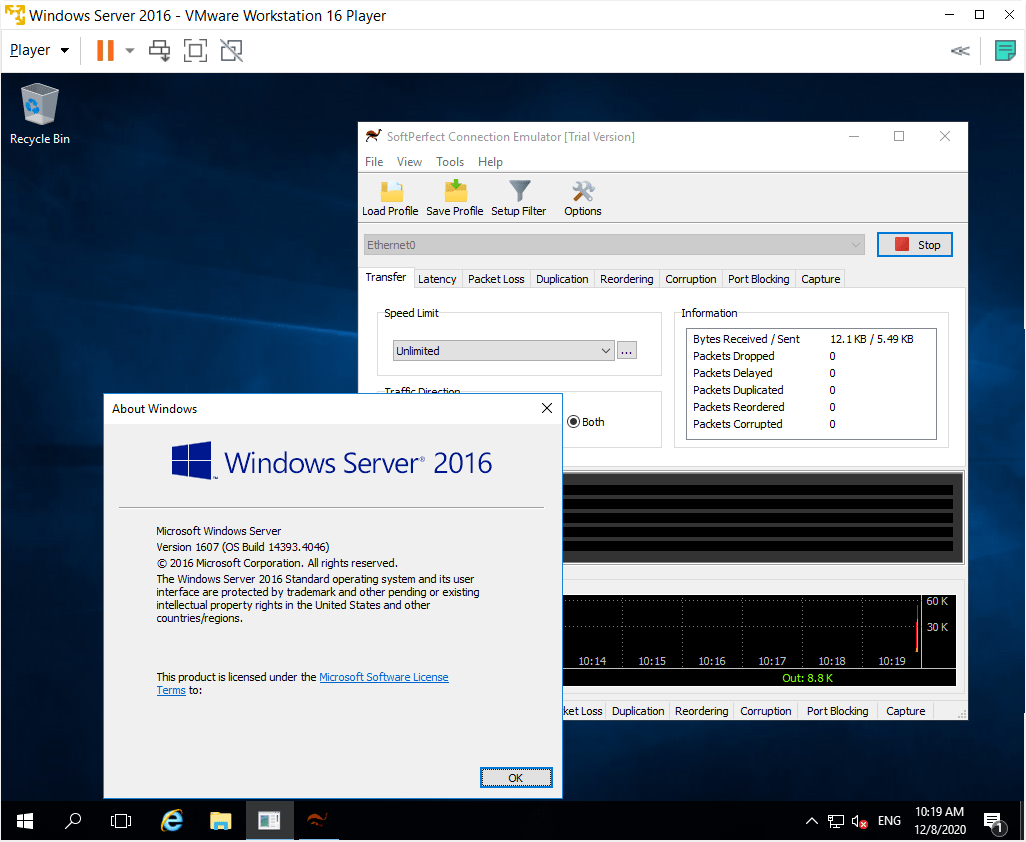The width and height of the screenshot is (1026, 842).
Task: Click the Packets Dropped row
Action: click(811, 357)
